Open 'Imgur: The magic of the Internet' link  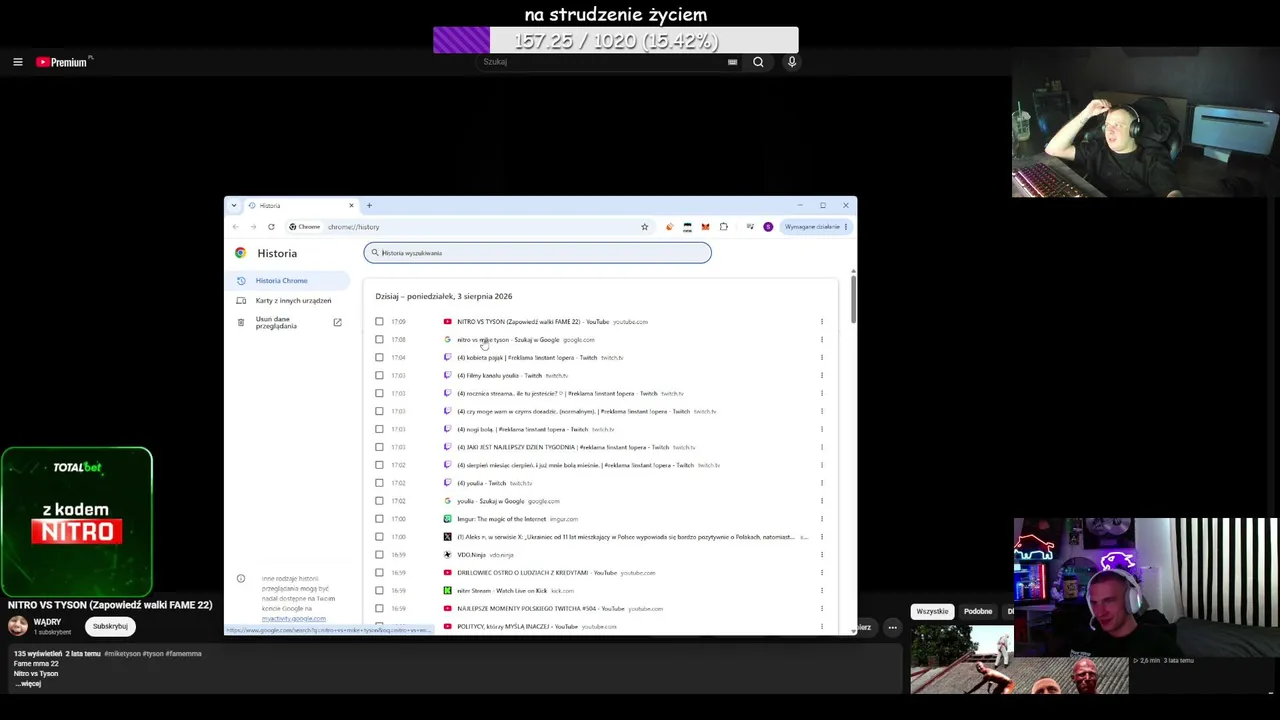pos(501,519)
